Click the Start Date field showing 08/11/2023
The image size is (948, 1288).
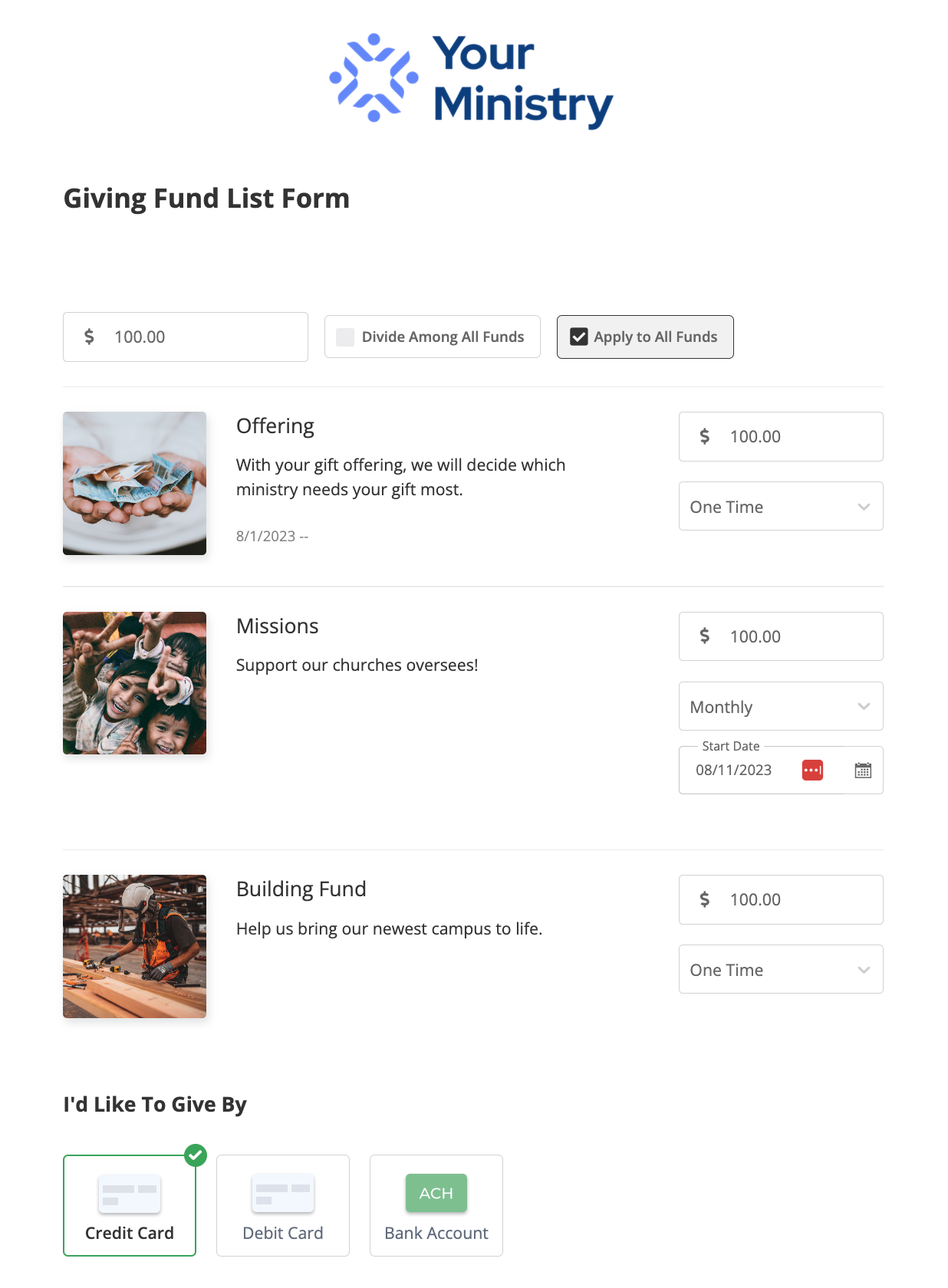tap(734, 770)
